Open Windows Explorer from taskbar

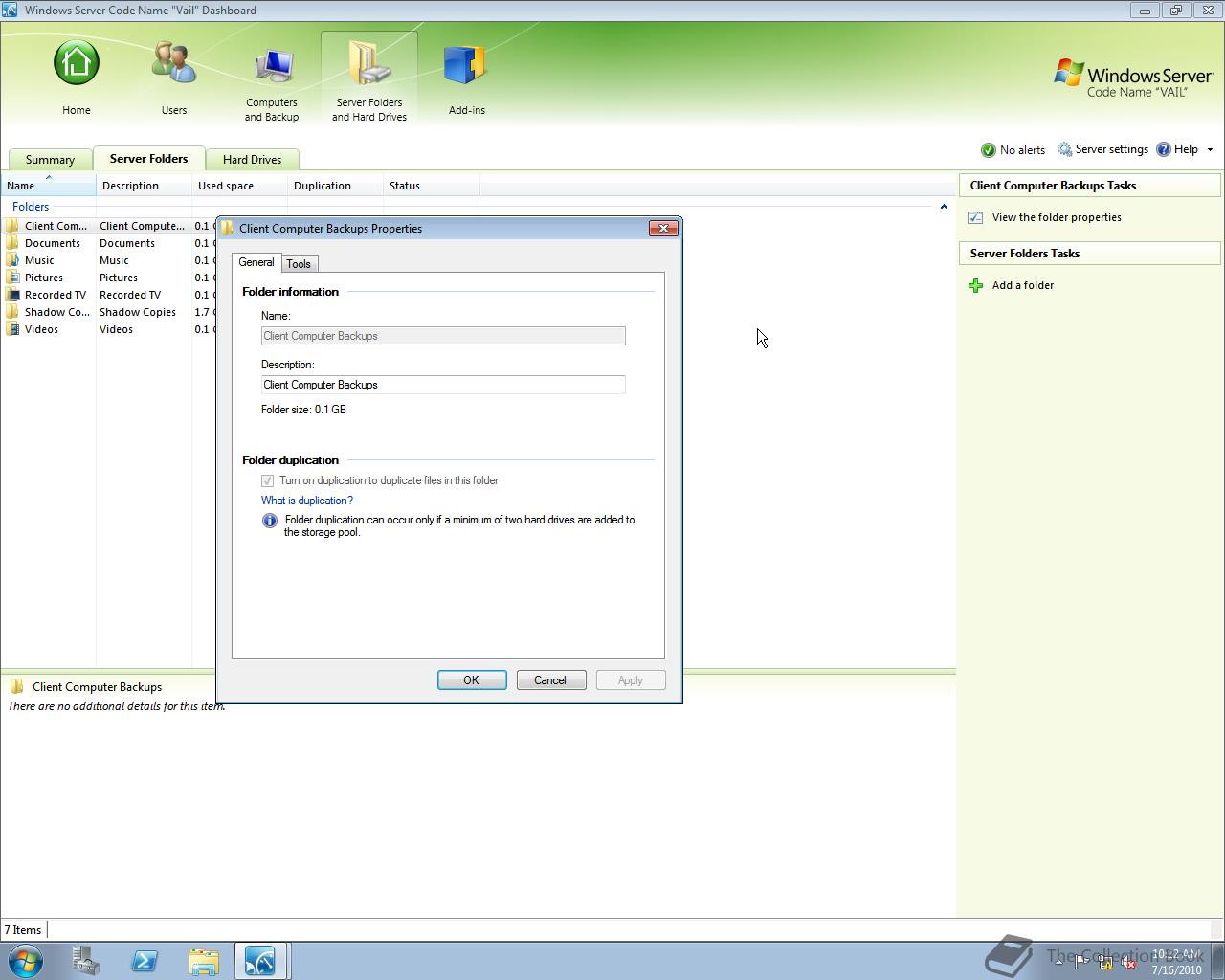tap(204, 961)
